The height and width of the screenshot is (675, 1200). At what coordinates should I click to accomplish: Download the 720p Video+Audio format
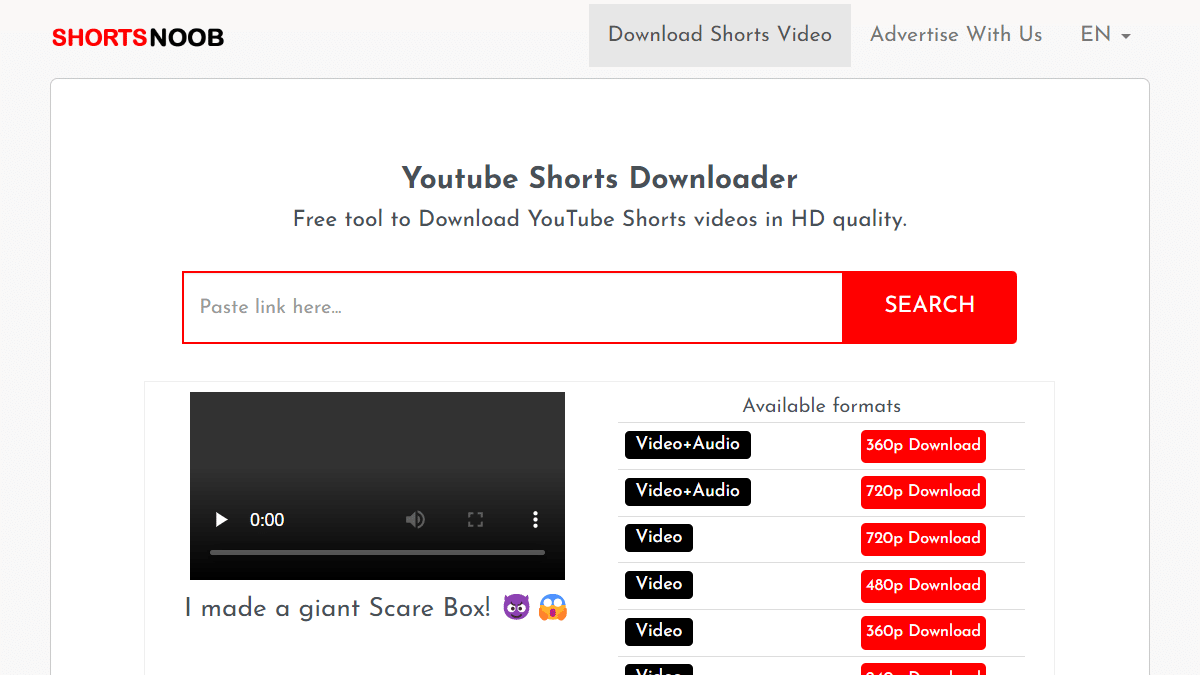pos(923,492)
